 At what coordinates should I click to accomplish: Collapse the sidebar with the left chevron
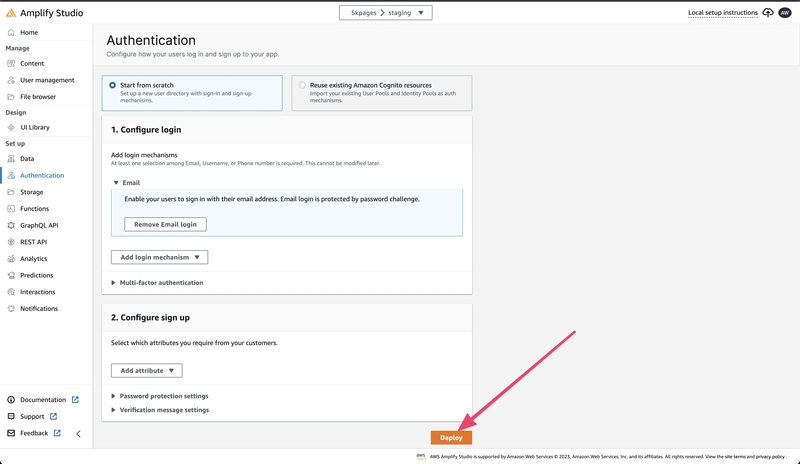(x=79, y=434)
